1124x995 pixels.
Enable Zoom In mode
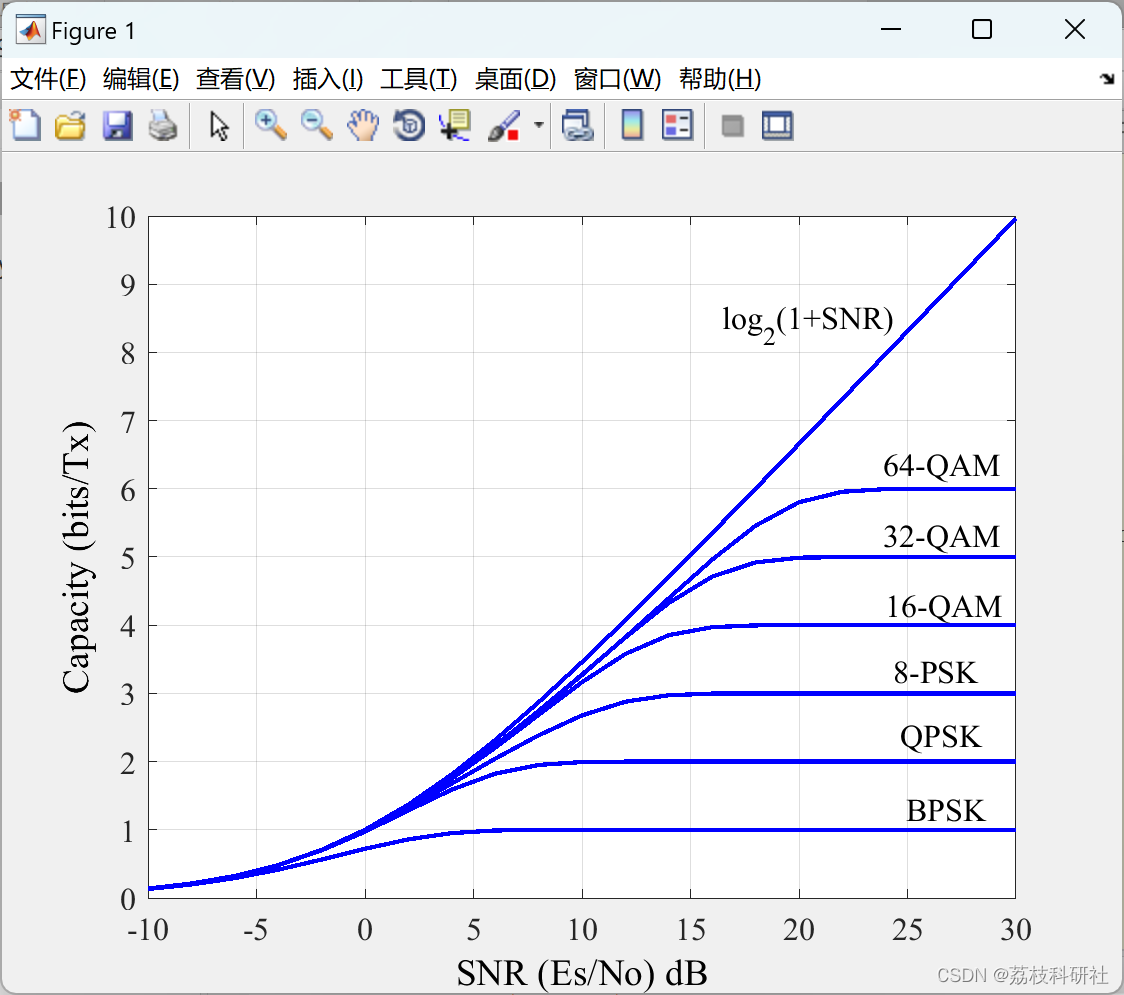pos(271,125)
